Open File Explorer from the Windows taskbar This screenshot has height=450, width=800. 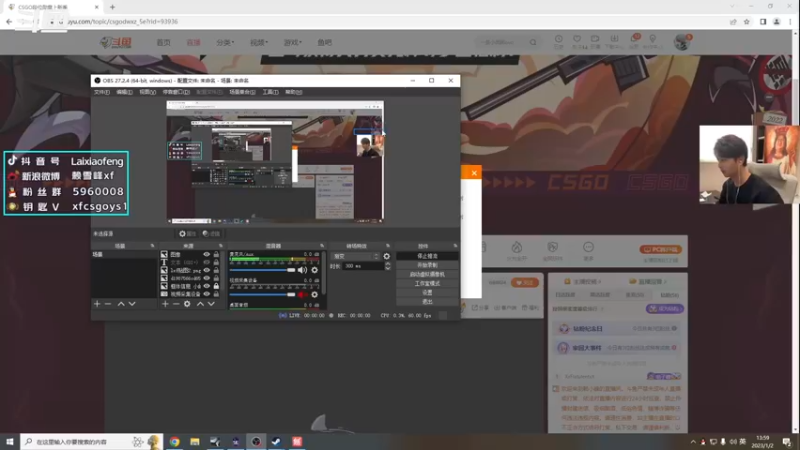pos(195,442)
